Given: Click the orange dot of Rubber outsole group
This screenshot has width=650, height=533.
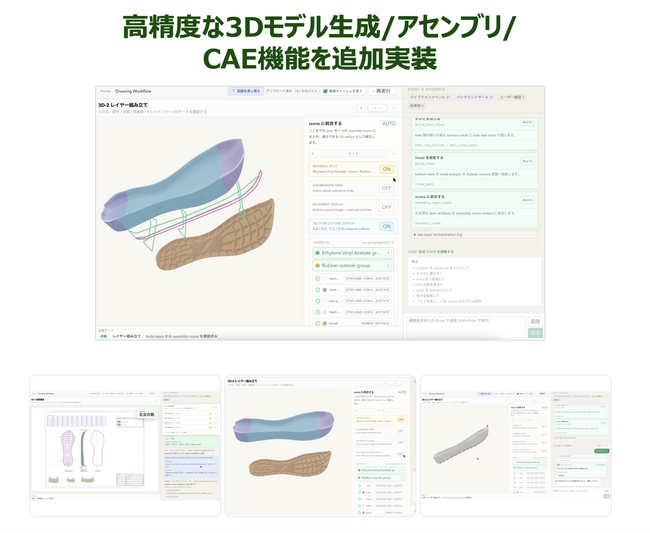Looking at the screenshot, I should tap(318, 265).
